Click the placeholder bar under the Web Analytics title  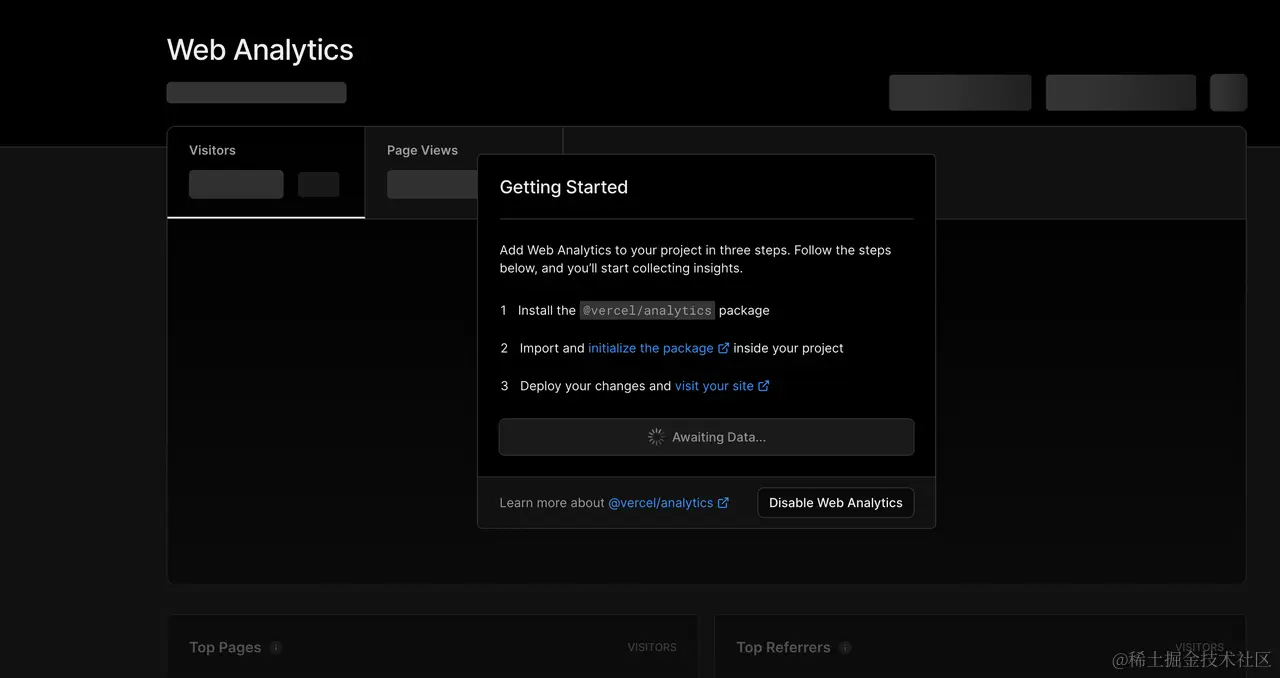(x=256, y=93)
